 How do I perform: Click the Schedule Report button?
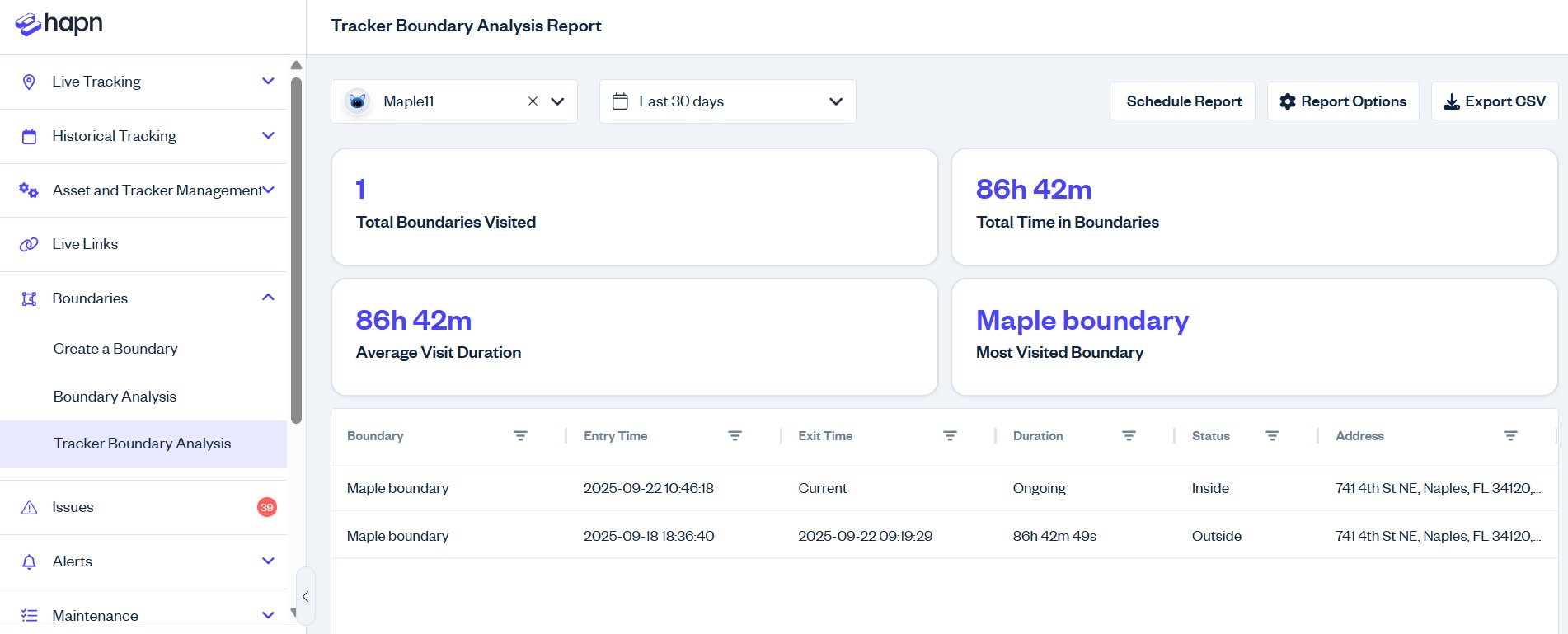[x=1182, y=101]
